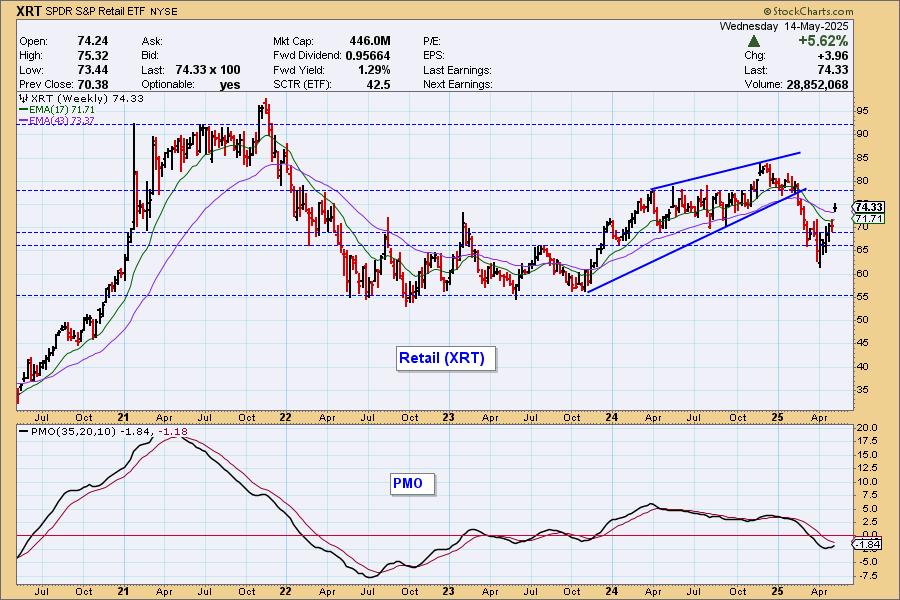Click the Open value 74.24
The width and height of the screenshot is (900, 600).
tap(93, 41)
